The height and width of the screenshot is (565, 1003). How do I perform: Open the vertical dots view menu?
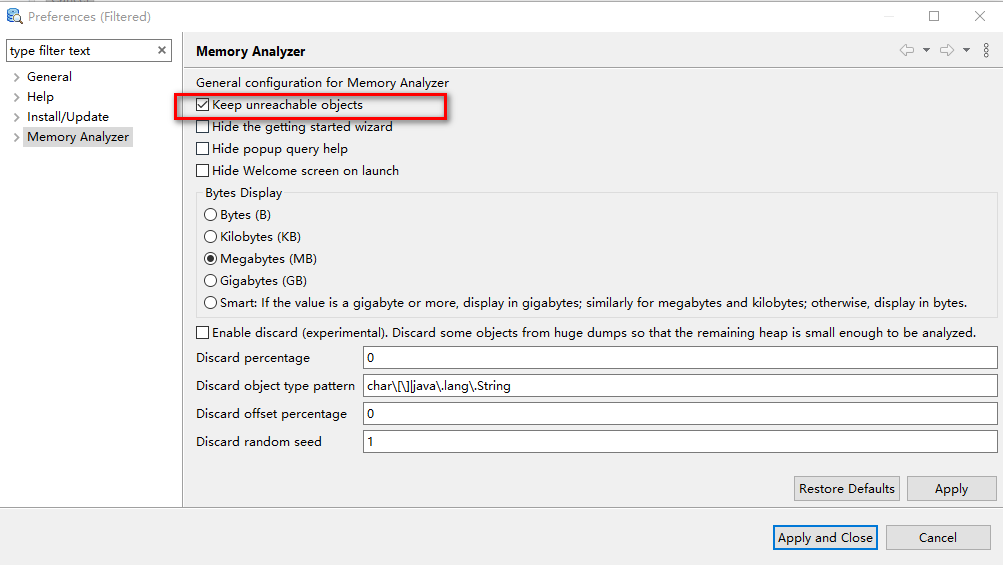(986, 50)
